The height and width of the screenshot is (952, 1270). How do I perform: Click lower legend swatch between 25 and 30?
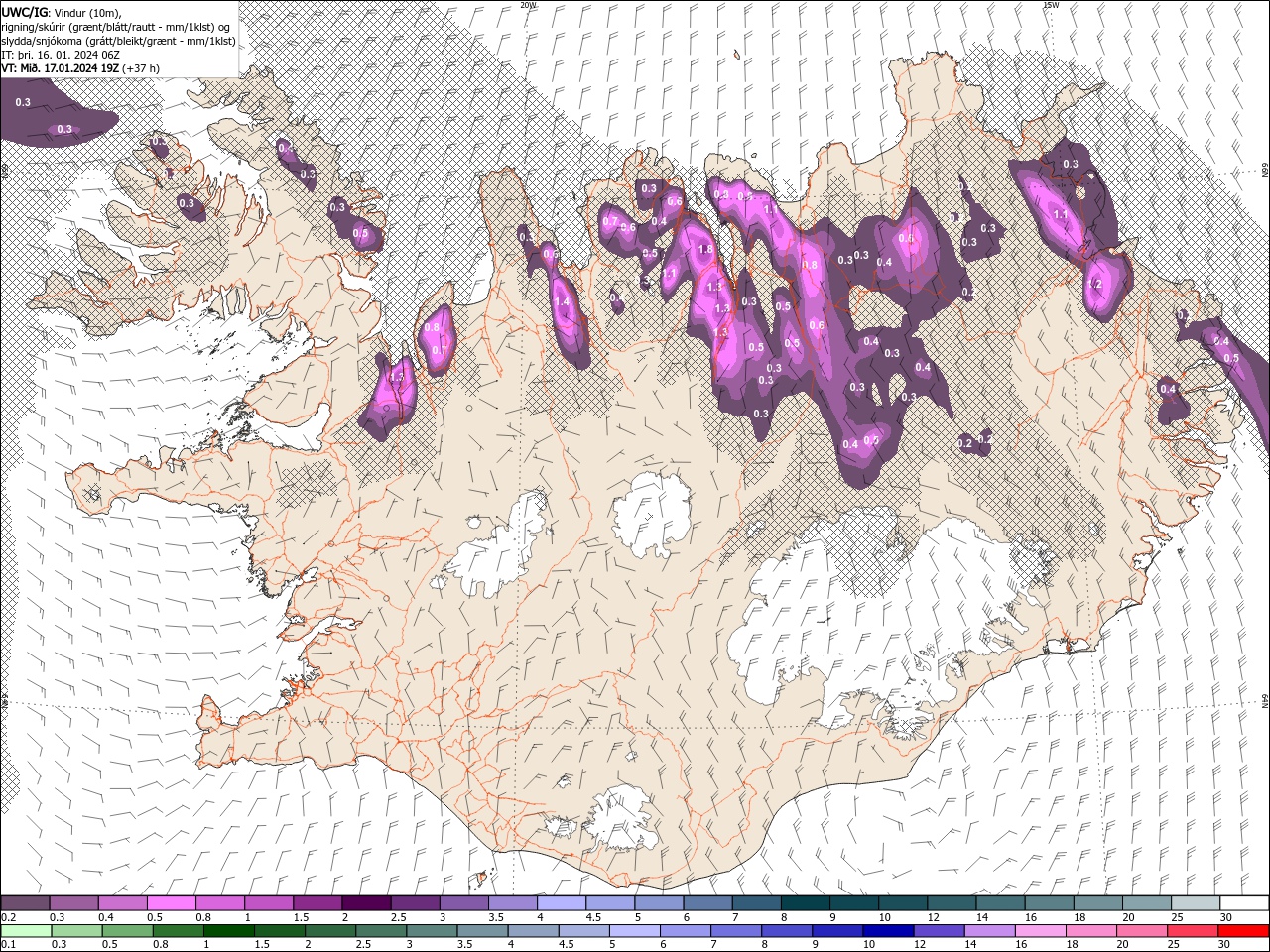tap(1194, 931)
